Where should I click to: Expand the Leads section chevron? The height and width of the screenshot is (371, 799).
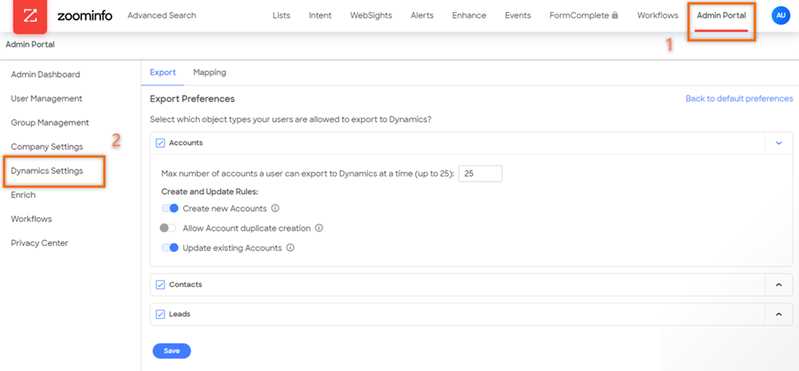tap(779, 314)
